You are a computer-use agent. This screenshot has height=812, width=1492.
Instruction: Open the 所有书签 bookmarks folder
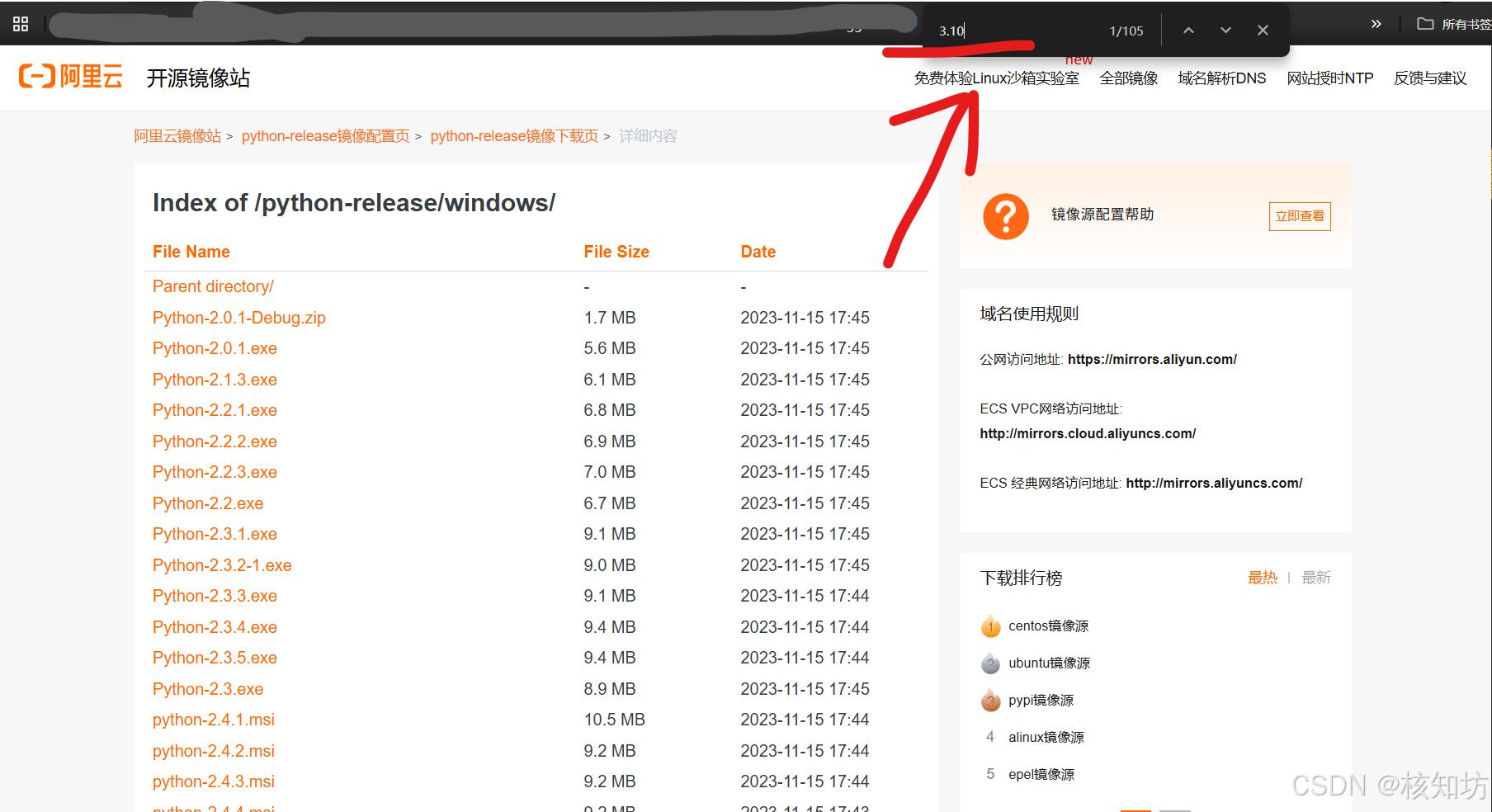pyautogui.click(x=1454, y=24)
